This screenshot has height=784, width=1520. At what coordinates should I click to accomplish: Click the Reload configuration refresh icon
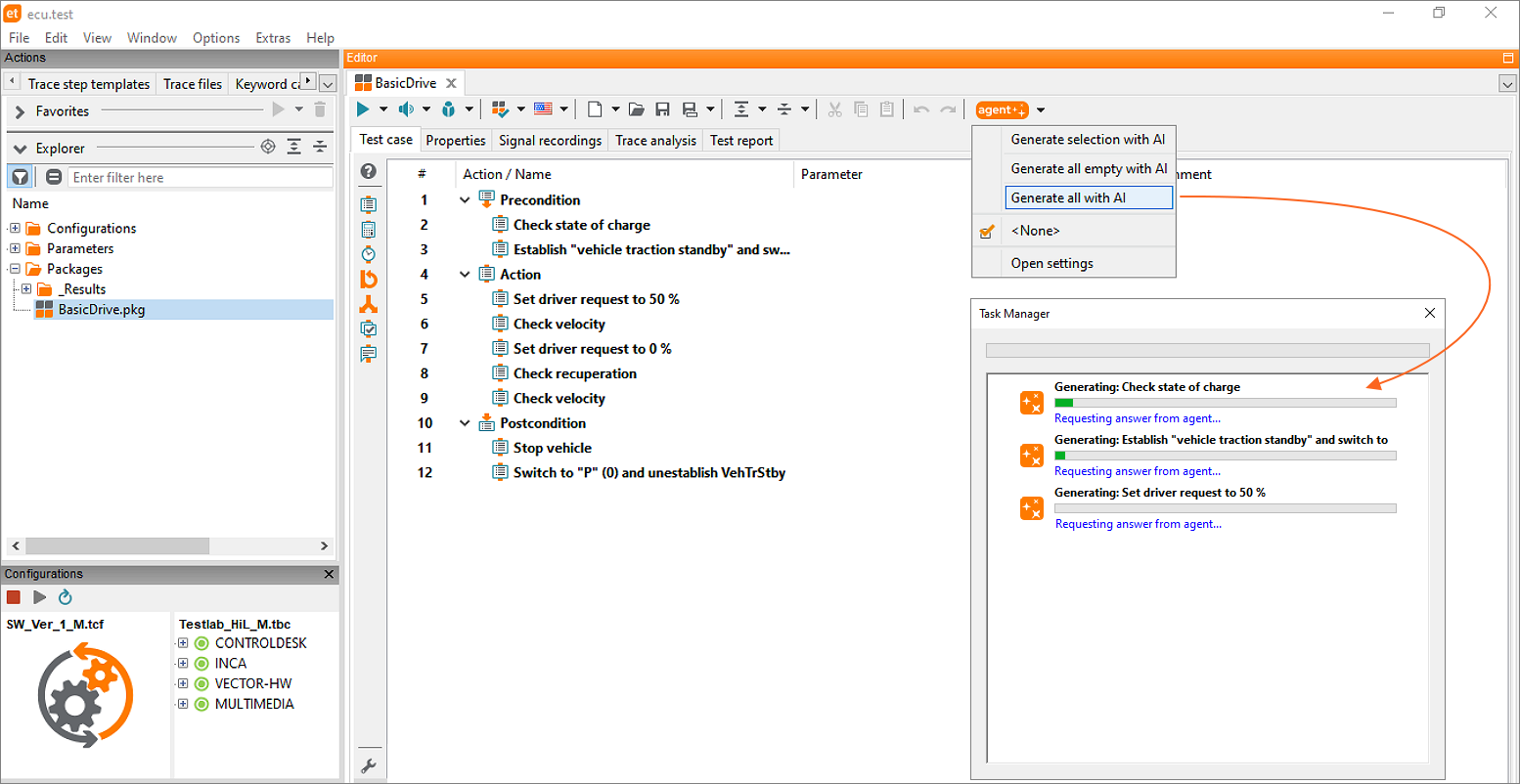pyautogui.click(x=66, y=597)
